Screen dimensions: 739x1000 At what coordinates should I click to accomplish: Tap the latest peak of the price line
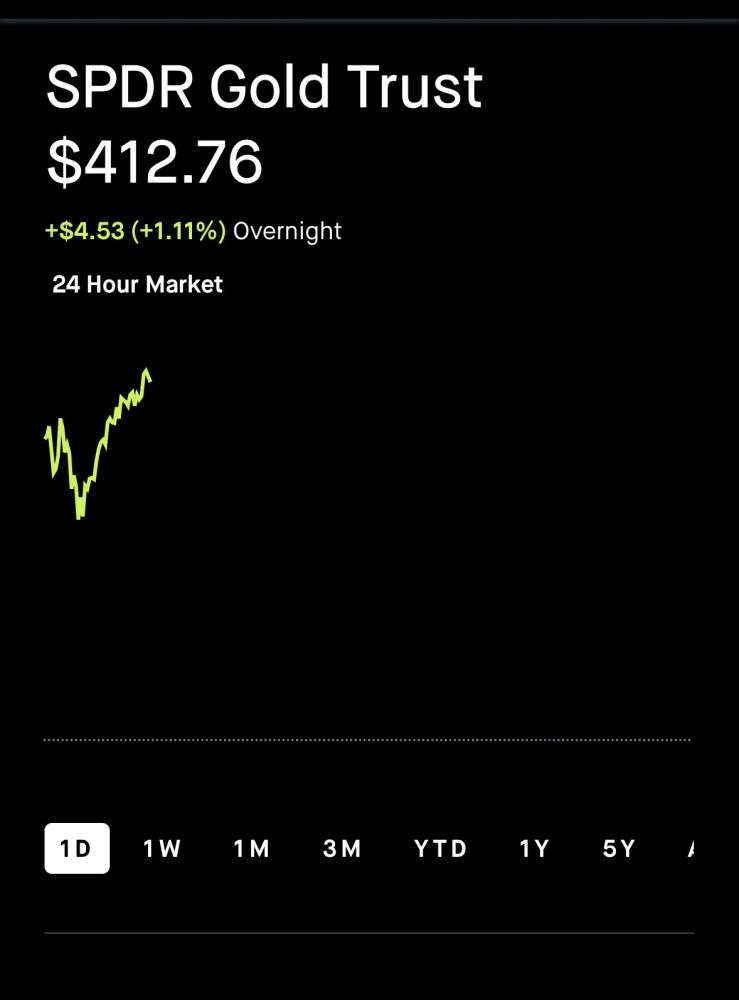pyautogui.click(x=148, y=372)
